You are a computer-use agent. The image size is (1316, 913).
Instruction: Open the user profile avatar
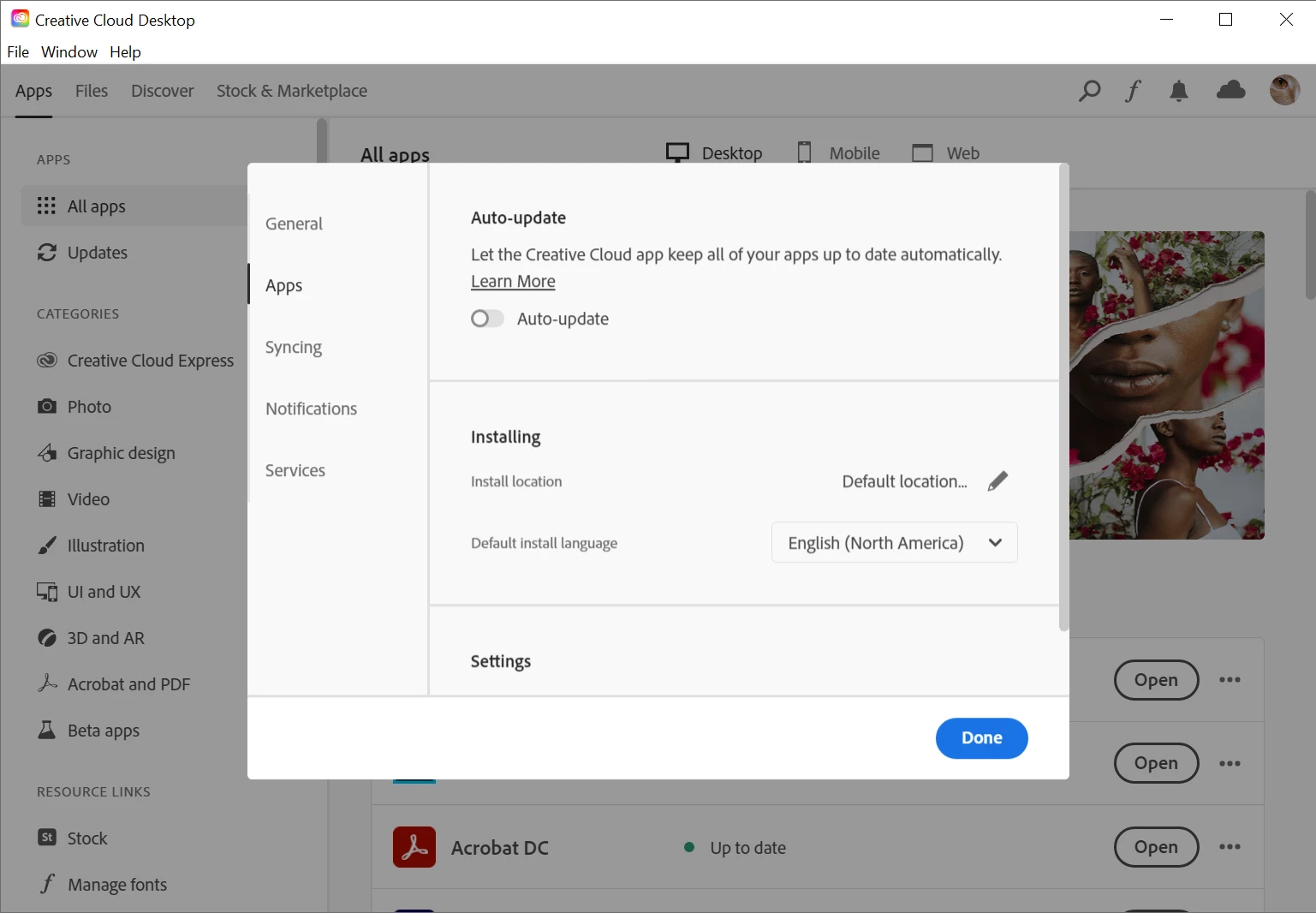pos(1284,90)
